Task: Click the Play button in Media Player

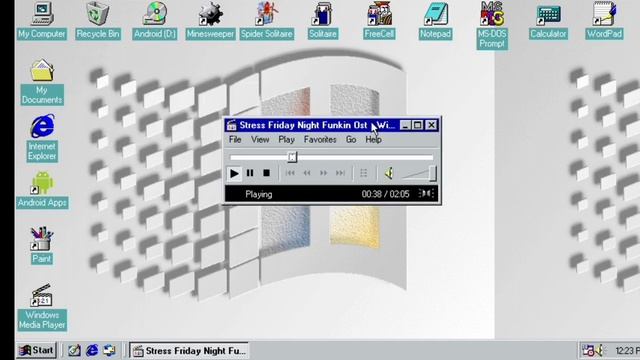Action: click(234, 173)
